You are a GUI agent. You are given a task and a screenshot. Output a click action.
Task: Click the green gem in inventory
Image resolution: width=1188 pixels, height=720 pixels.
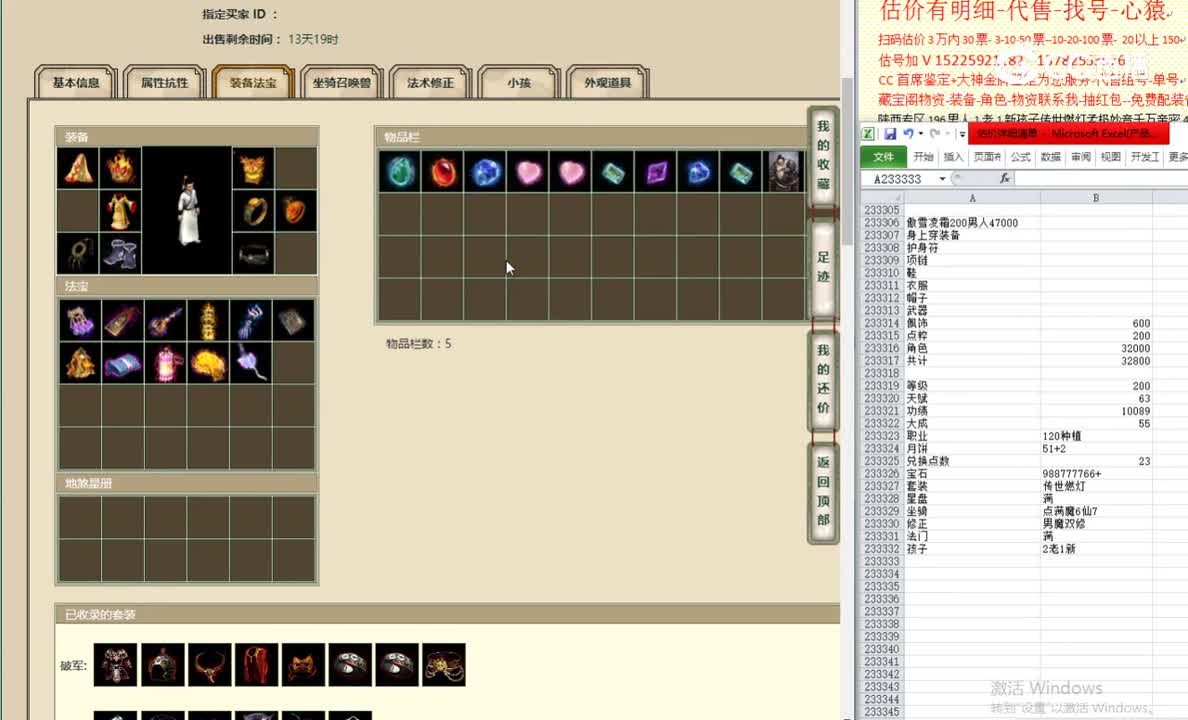pyautogui.click(x=400, y=171)
